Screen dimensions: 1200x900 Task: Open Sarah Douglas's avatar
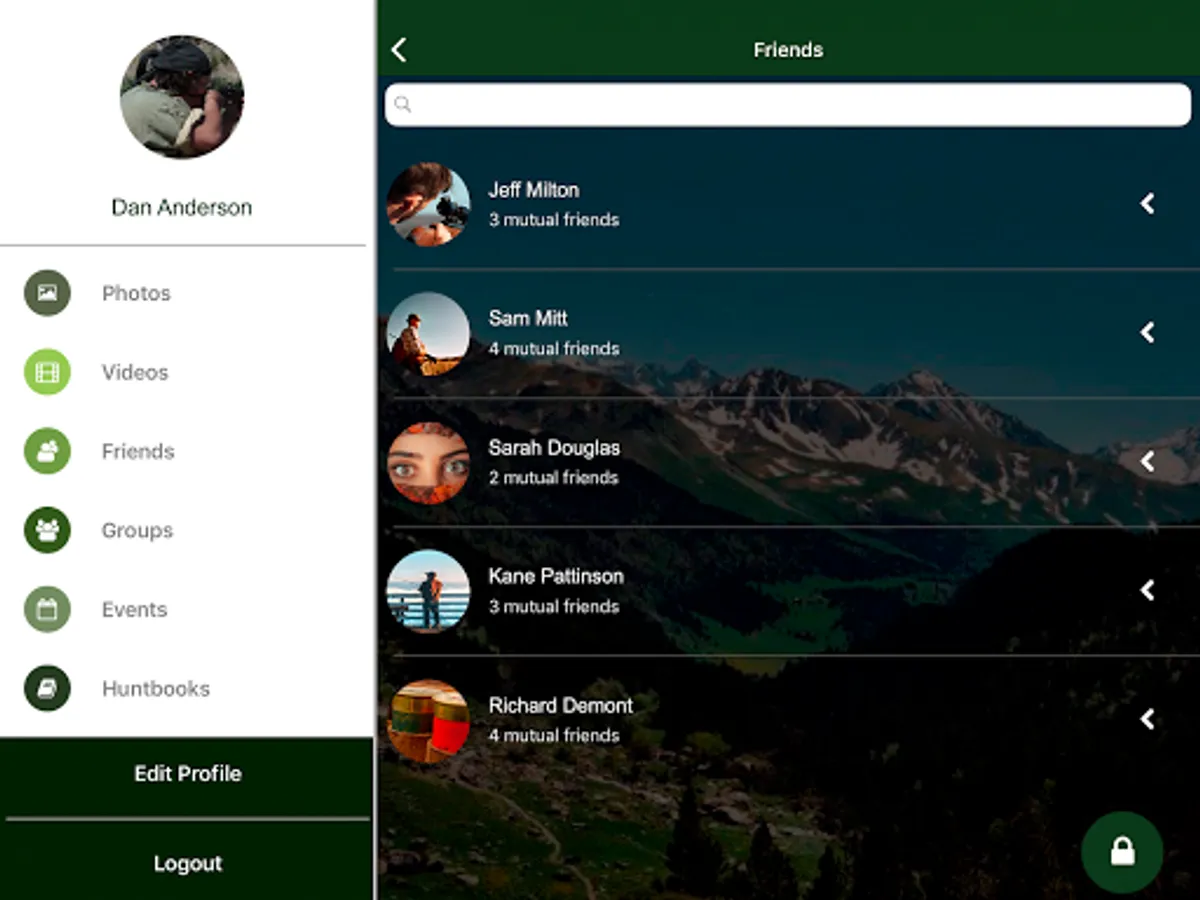coord(428,462)
